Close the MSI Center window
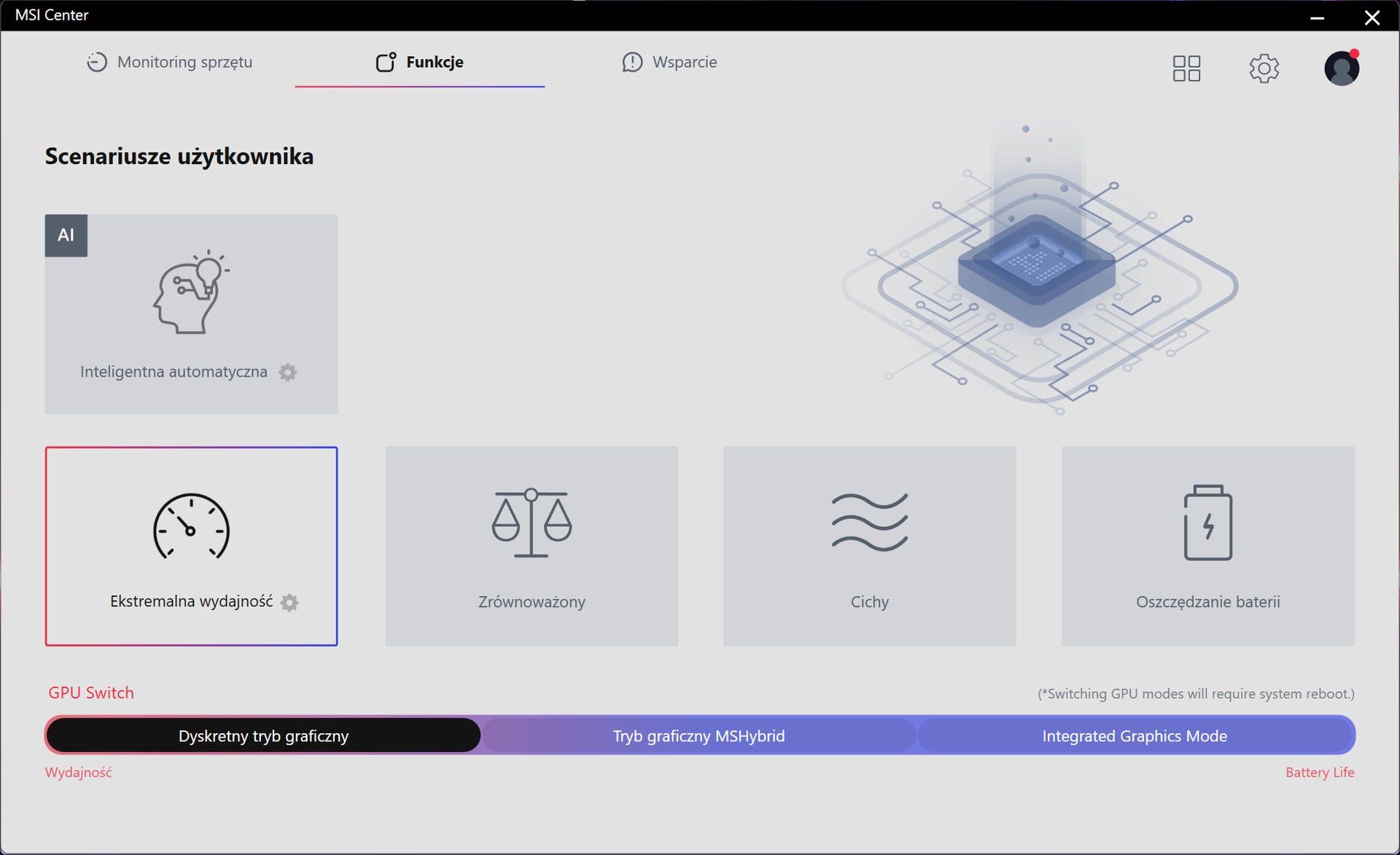Viewport: 1400px width, 855px height. pyautogui.click(x=1372, y=17)
